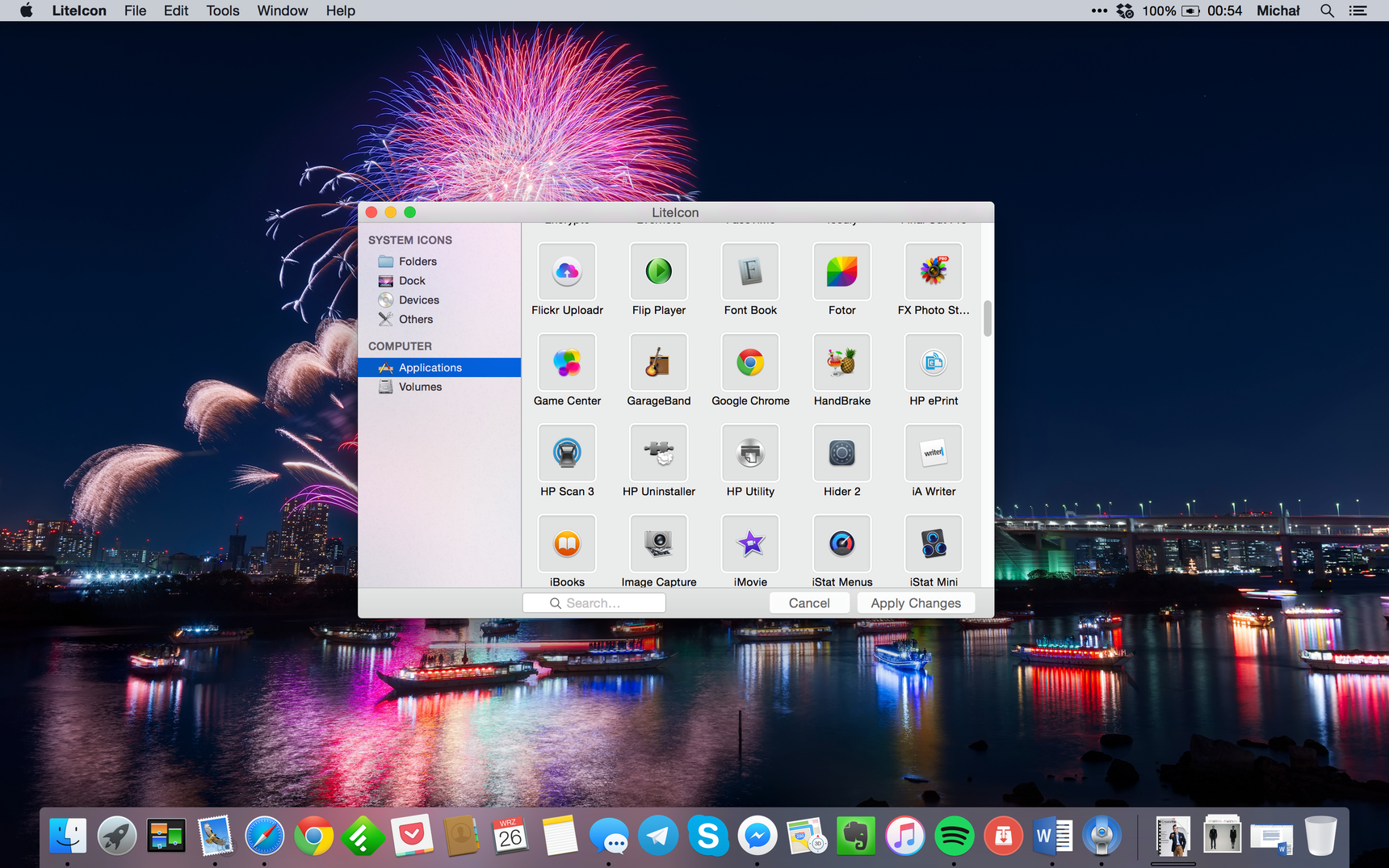
Task: Open Folders in System Icons sidebar
Action: click(x=439, y=262)
